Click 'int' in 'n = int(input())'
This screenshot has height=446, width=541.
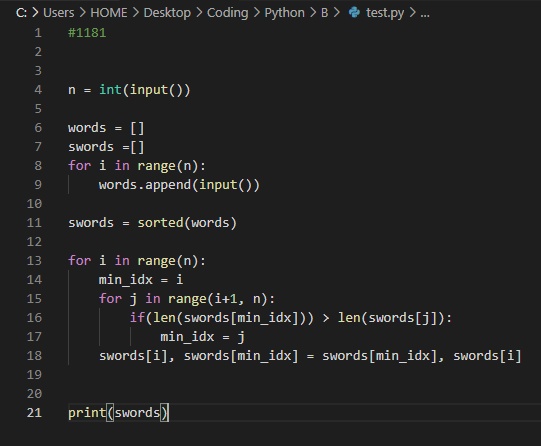(x=110, y=90)
